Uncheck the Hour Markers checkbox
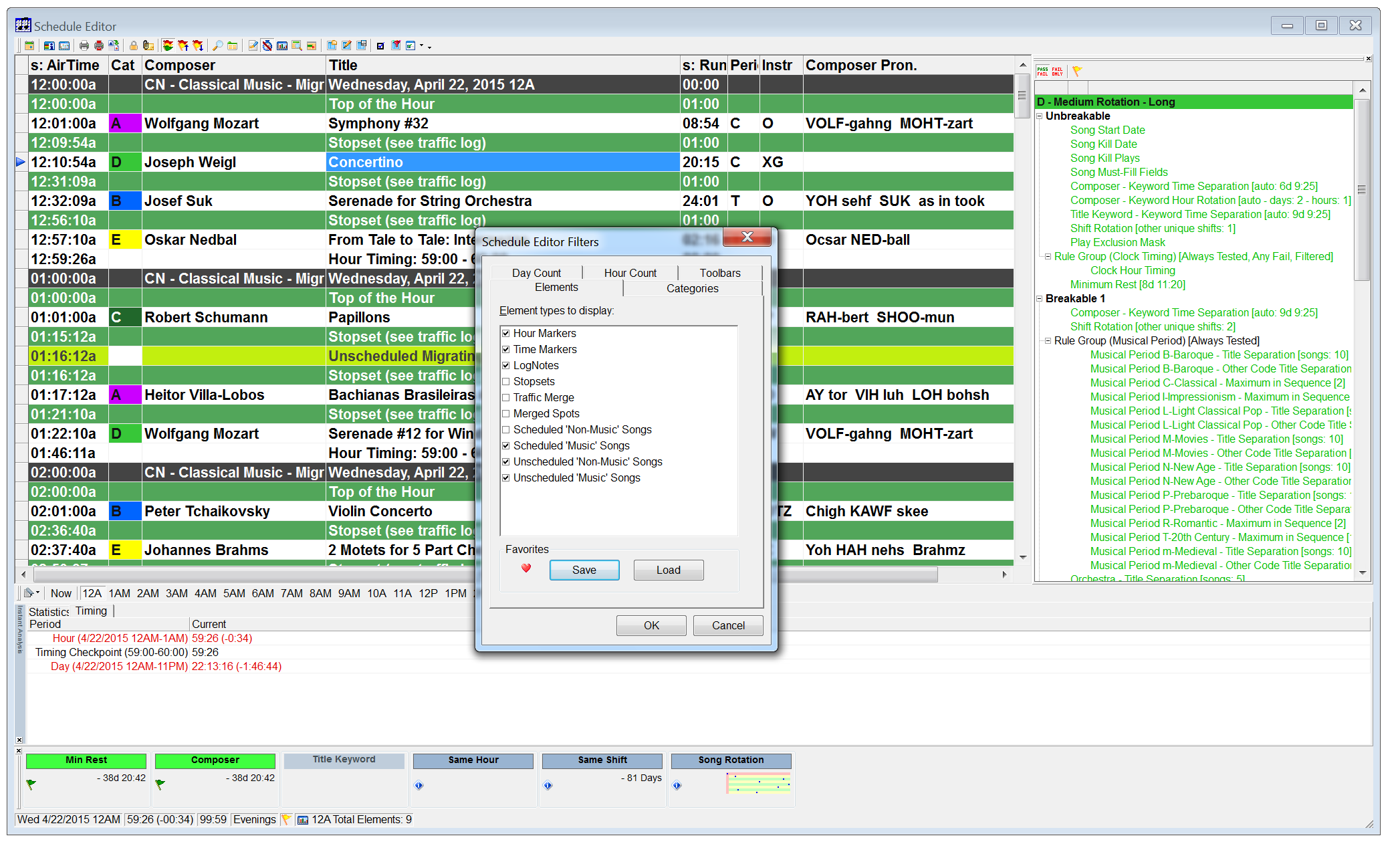 506,333
